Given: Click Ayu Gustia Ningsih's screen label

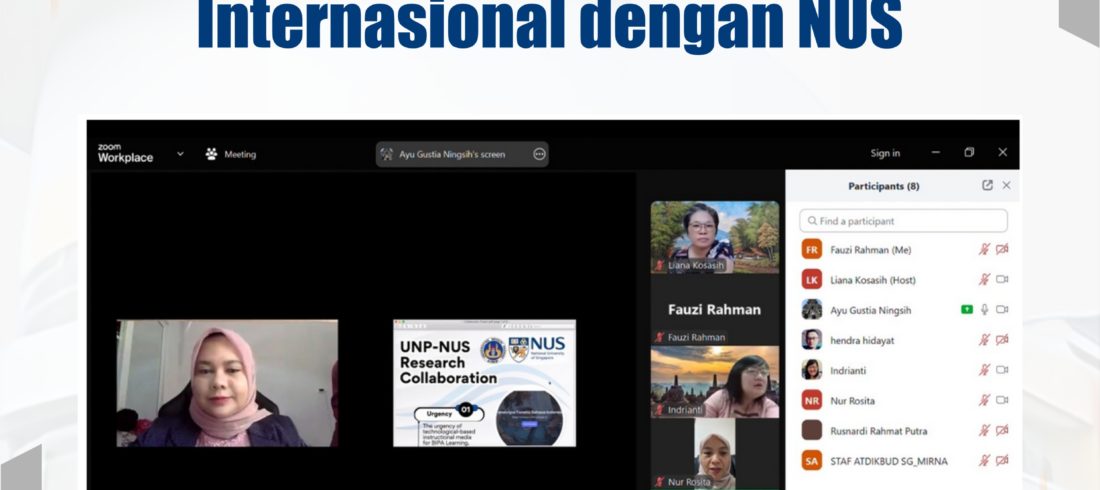Looking at the screenshot, I should (452, 154).
